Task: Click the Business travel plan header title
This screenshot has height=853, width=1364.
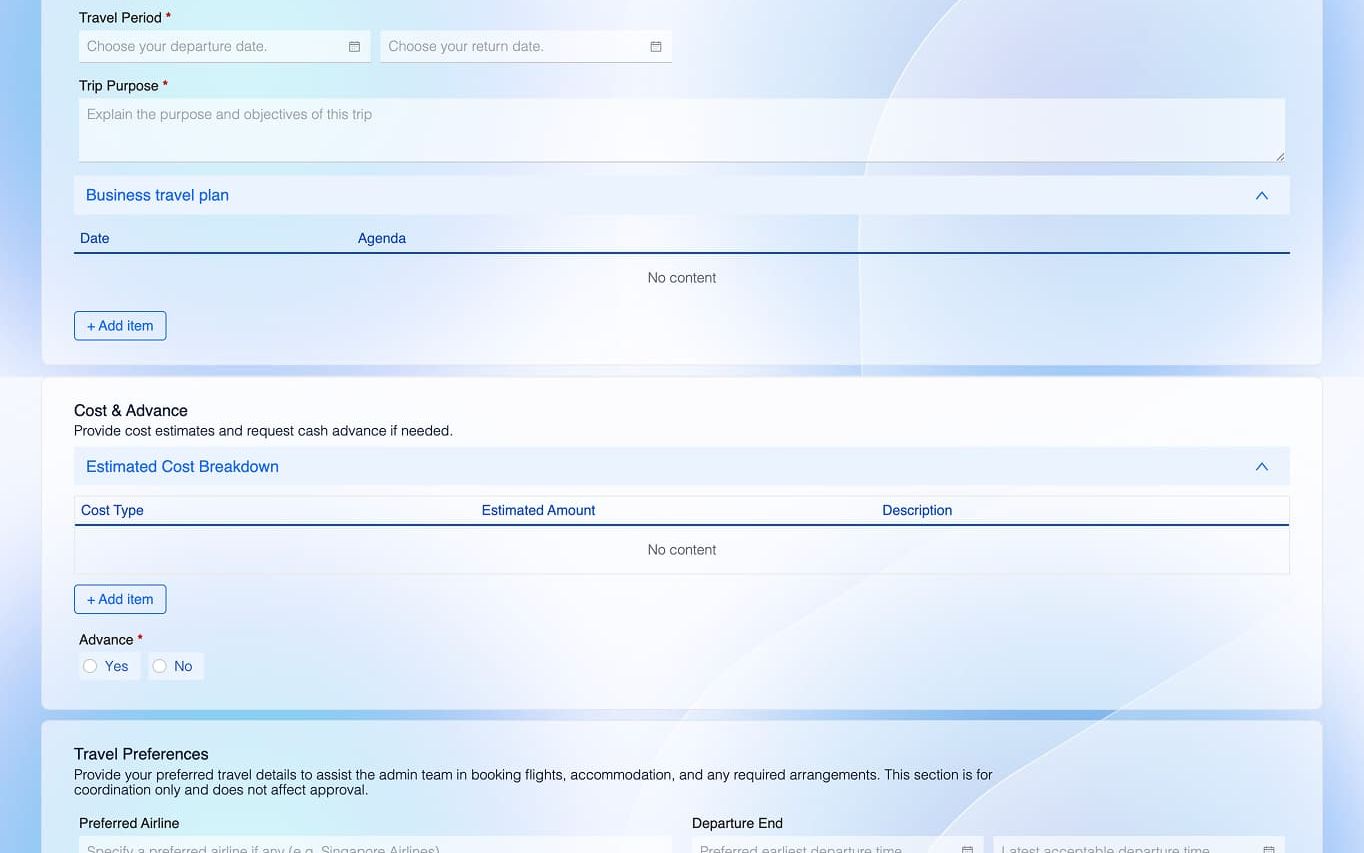Action: coord(157,195)
